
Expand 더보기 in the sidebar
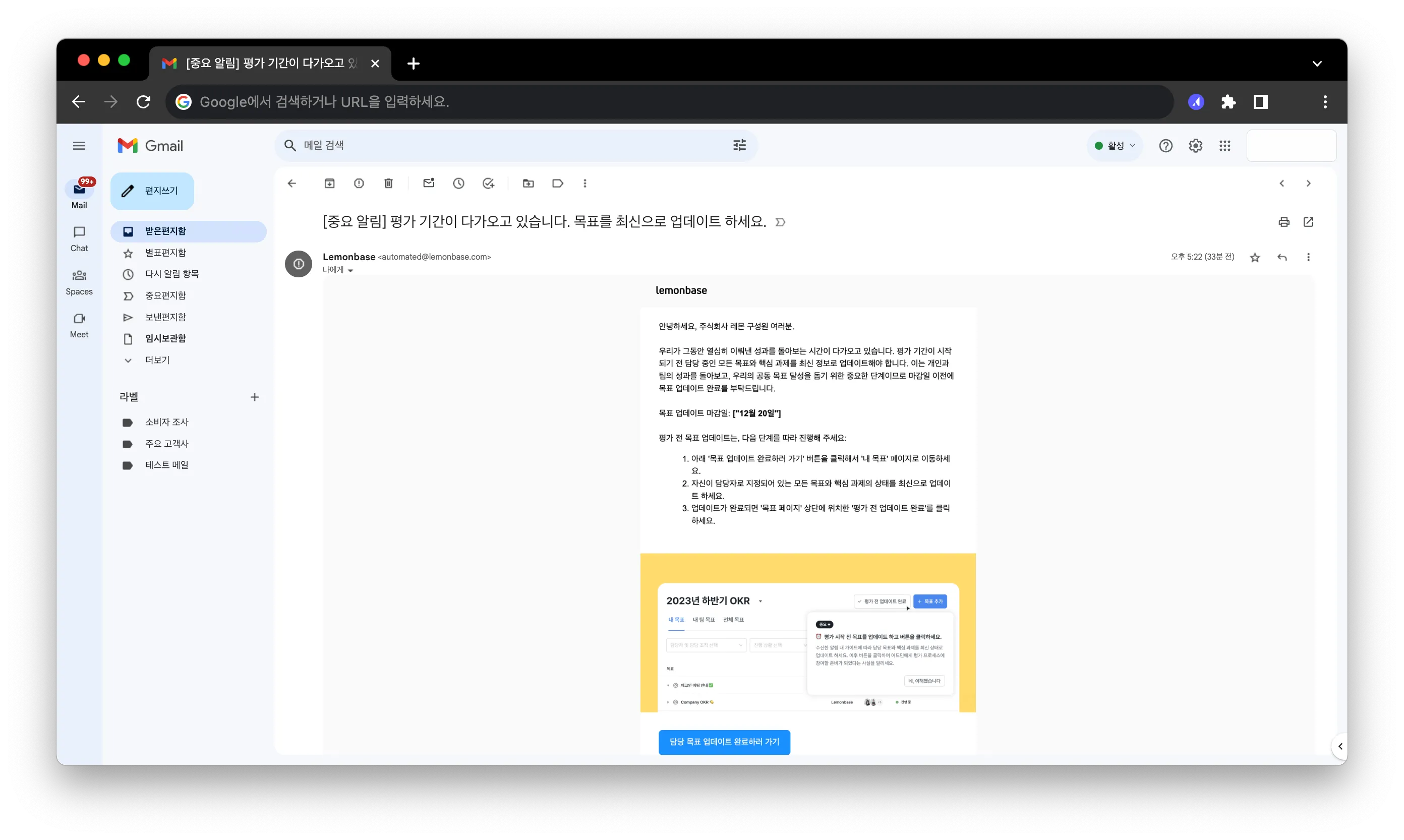pyautogui.click(x=157, y=360)
